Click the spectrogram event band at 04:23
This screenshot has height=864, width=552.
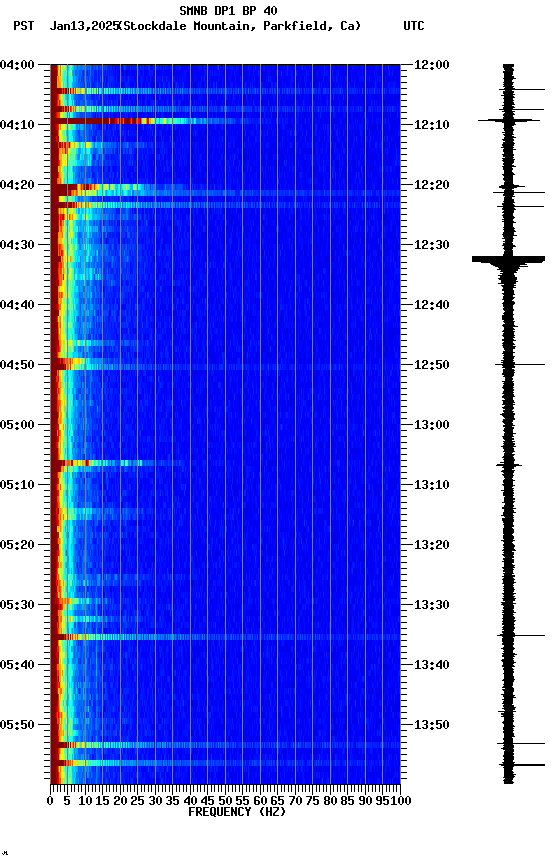(225, 205)
